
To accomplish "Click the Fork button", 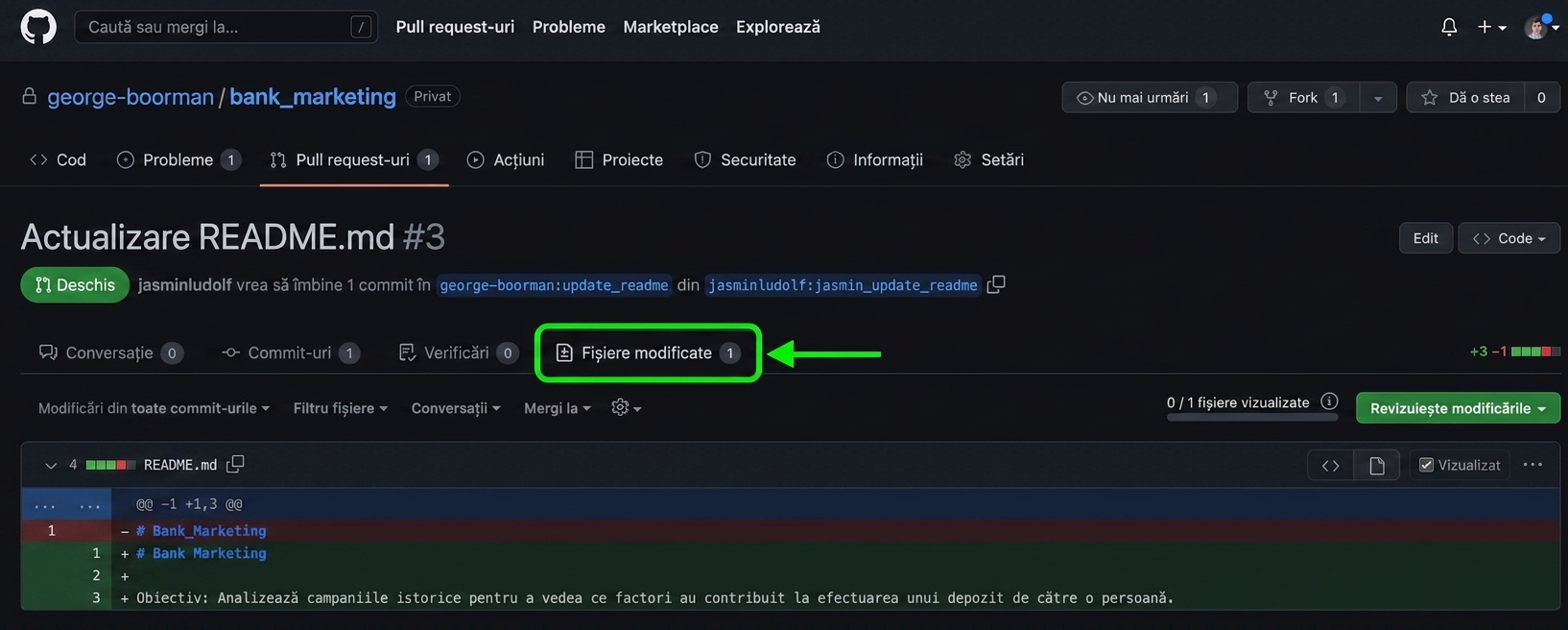I will click(x=1303, y=97).
